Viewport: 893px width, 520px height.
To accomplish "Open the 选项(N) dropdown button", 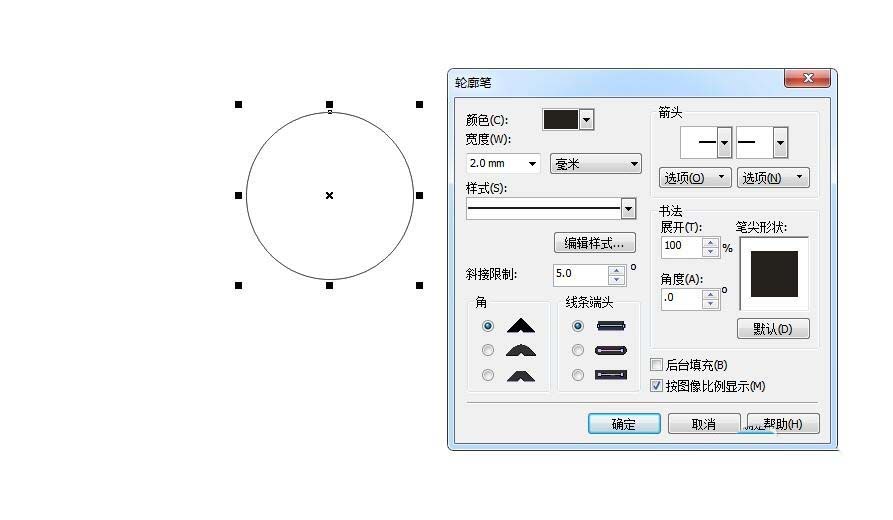I will pos(773,178).
